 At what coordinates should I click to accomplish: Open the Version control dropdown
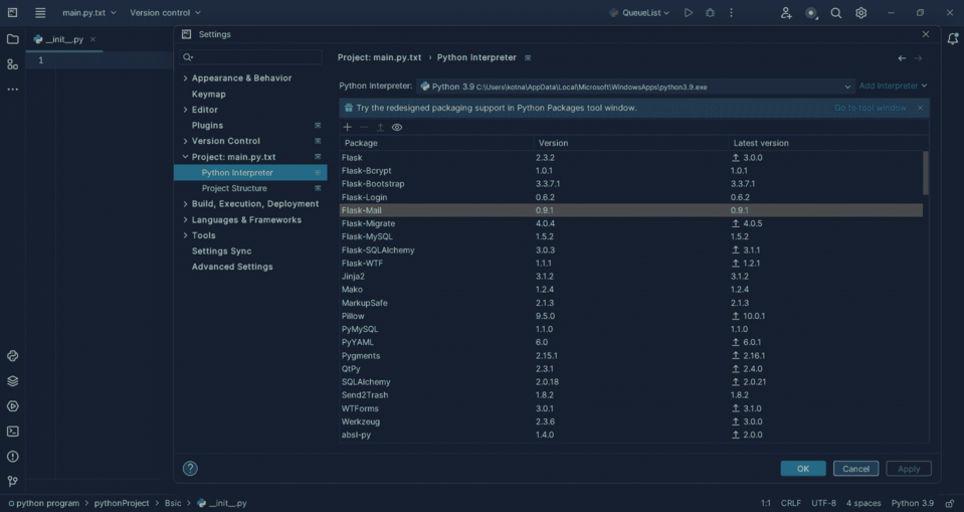(x=165, y=12)
